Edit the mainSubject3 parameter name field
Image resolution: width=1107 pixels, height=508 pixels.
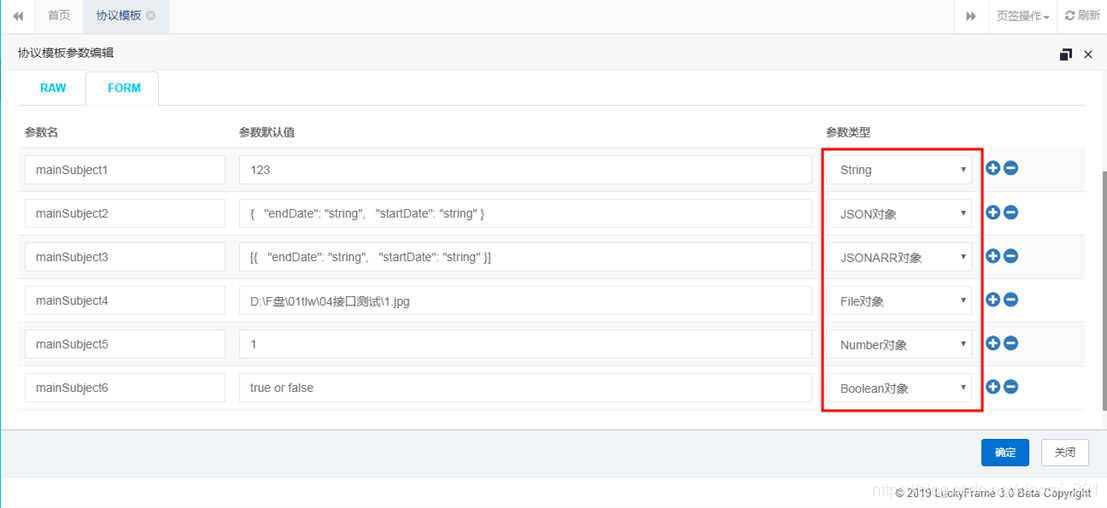(125, 257)
